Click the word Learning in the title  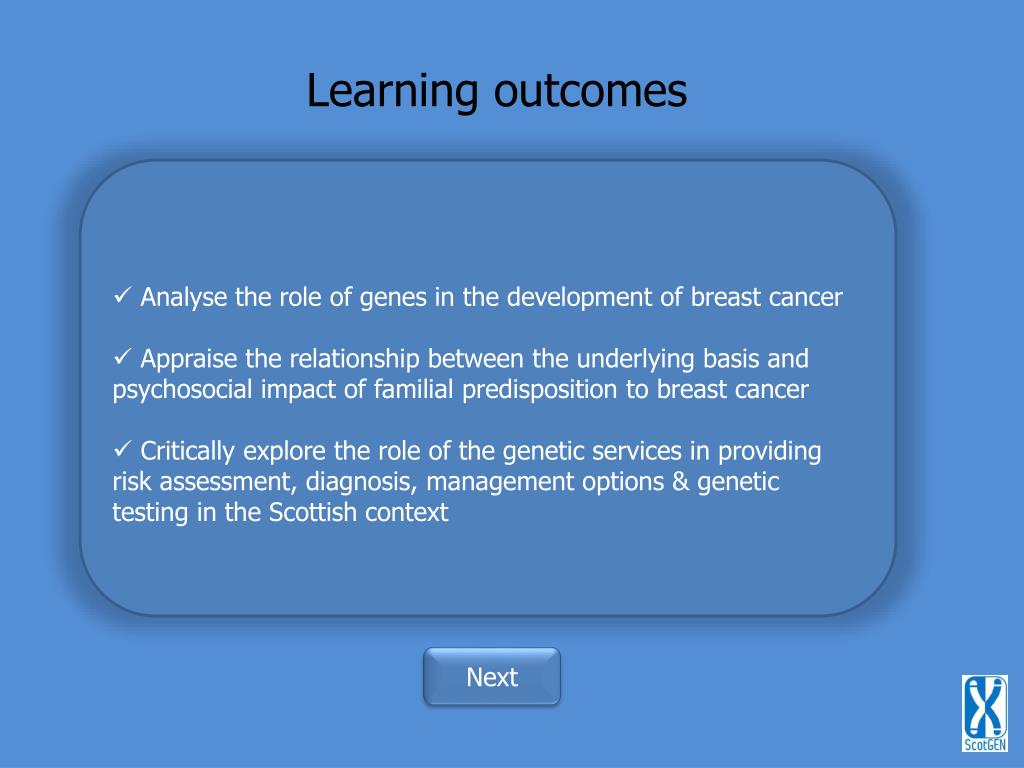point(392,91)
